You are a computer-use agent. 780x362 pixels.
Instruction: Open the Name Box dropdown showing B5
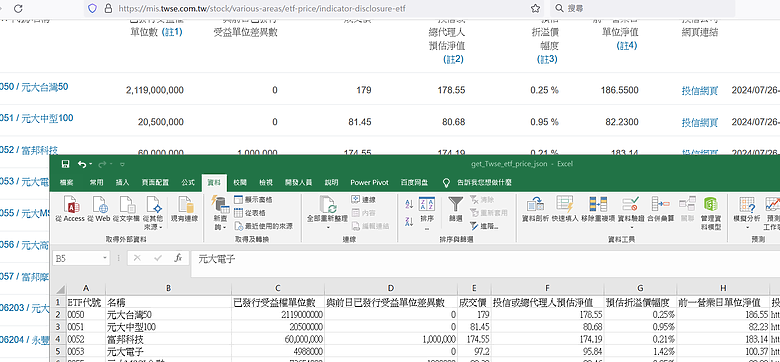tap(104, 258)
